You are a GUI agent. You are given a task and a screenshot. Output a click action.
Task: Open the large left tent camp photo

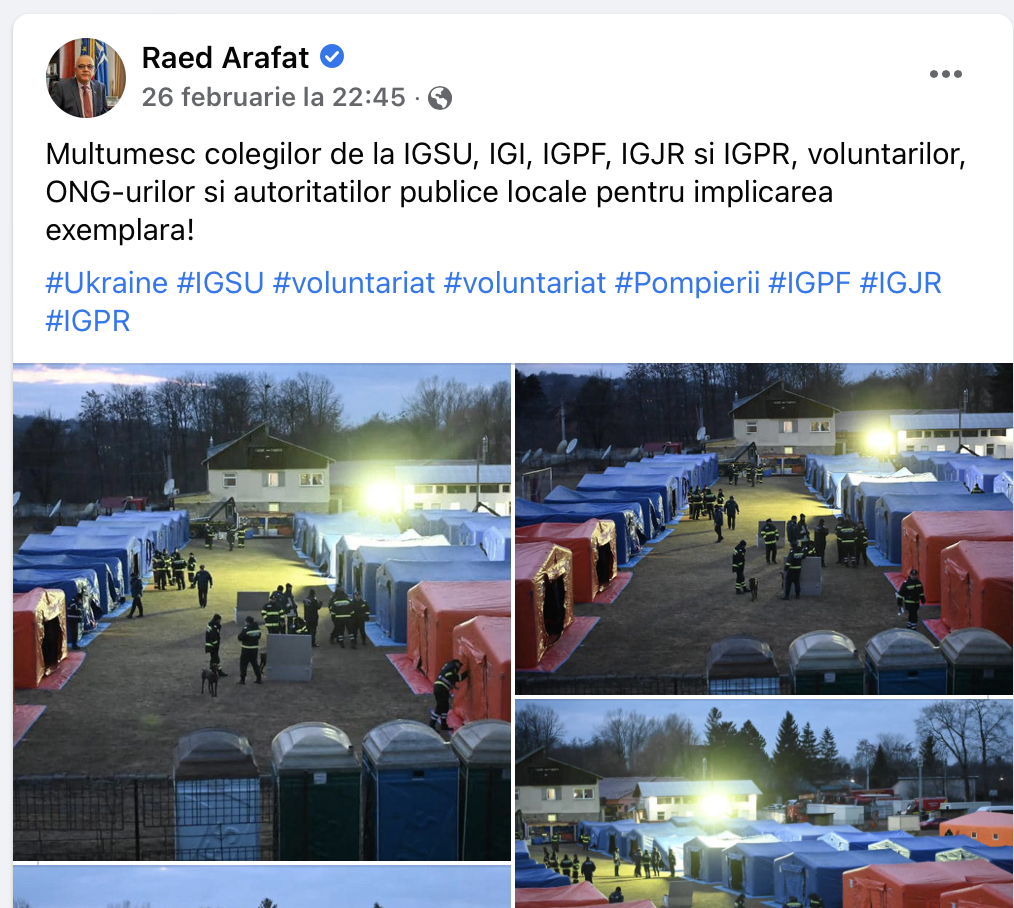pyautogui.click(x=262, y=612)
